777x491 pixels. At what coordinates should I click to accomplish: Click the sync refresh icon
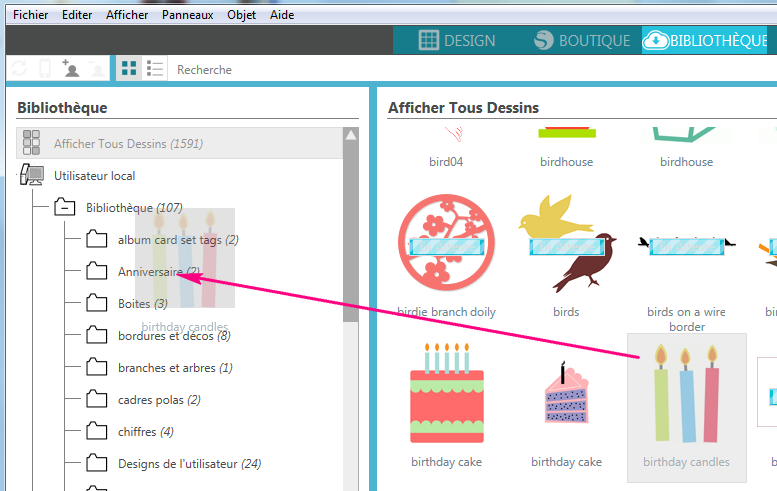tap(19, 68)
